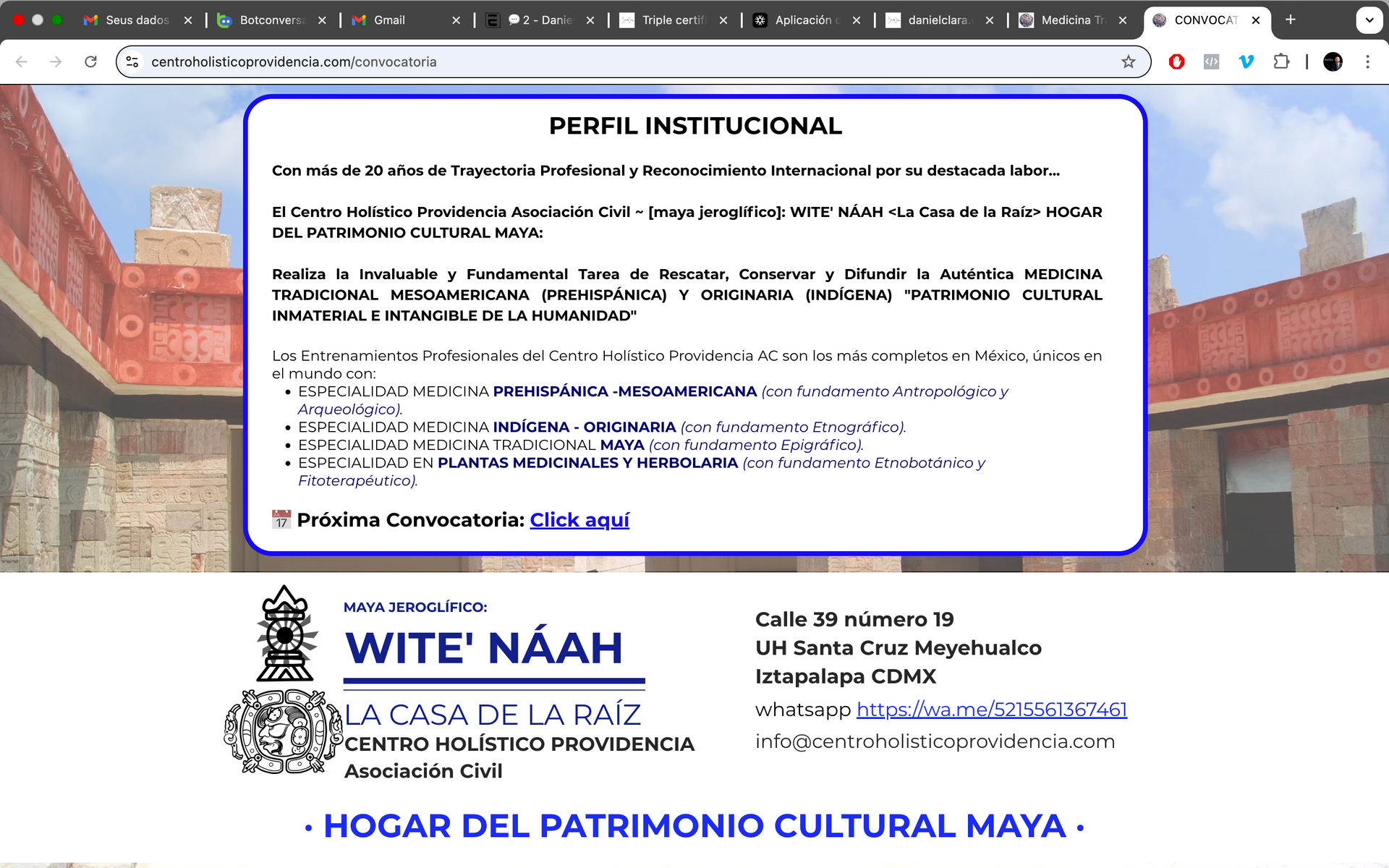1389x868 pixels.
Task: Go back with the back arrow
Action: pyautogui.click(x=22, y=61)
